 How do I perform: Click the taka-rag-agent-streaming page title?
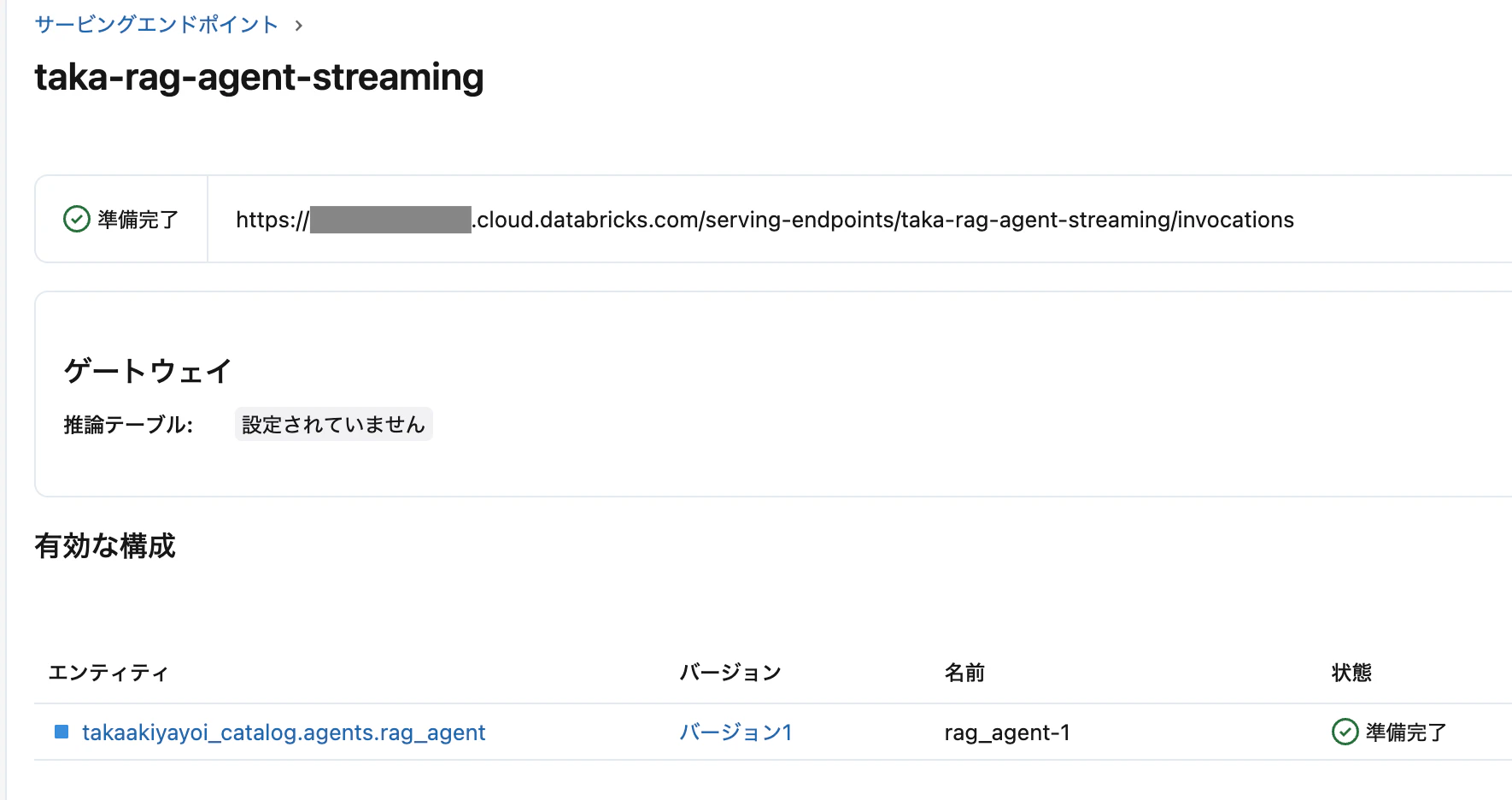pyautogui.click(x=259, y=77)
